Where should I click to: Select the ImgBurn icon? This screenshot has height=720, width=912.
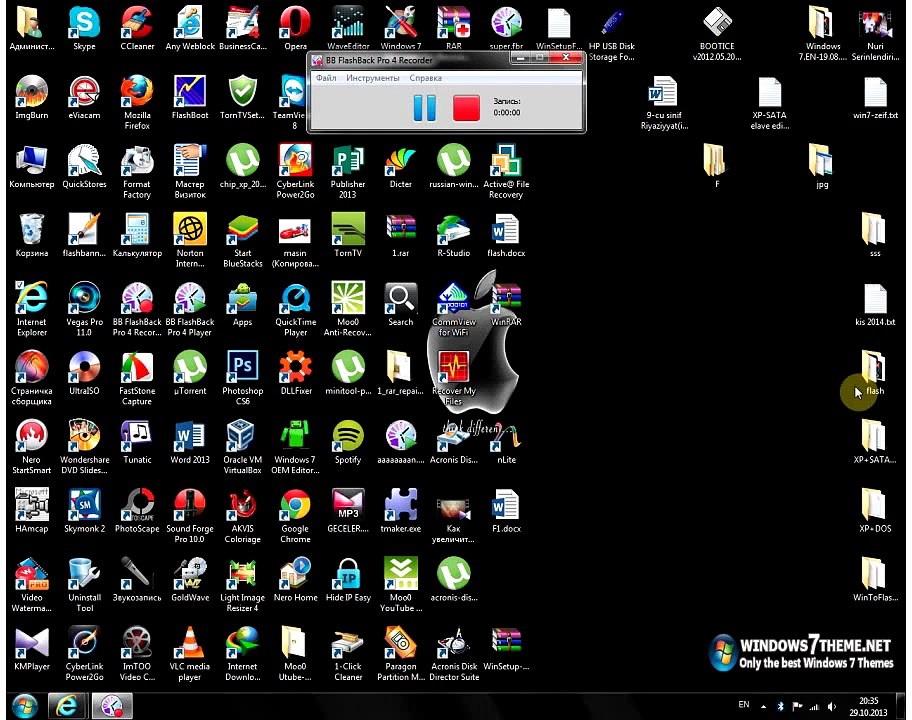(31, 97)
